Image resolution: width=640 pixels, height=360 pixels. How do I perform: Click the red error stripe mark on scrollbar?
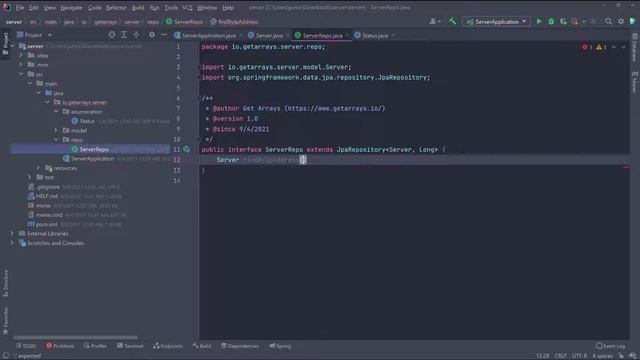point(626,167)
